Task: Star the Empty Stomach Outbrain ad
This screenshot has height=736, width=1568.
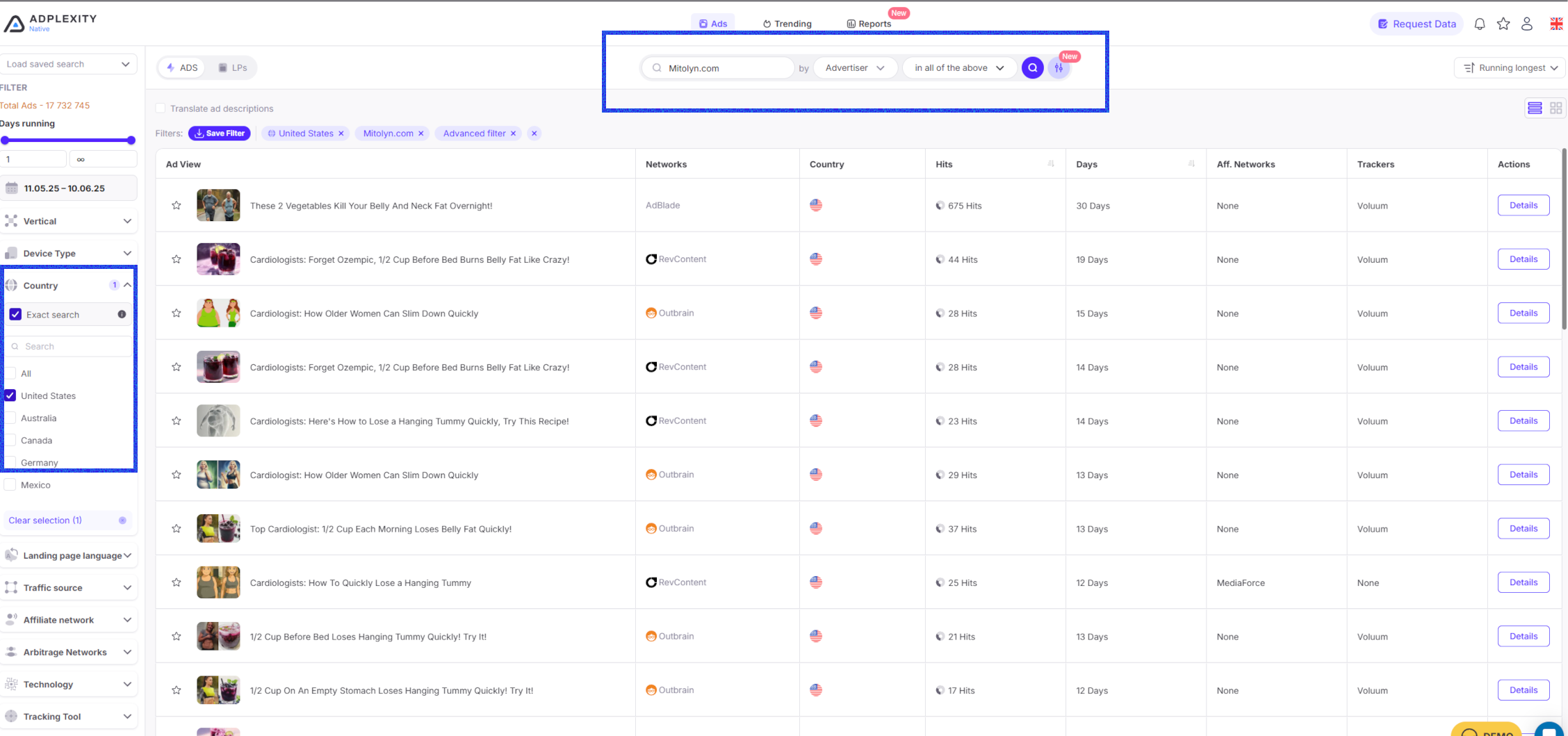Action: click(177, 690)
